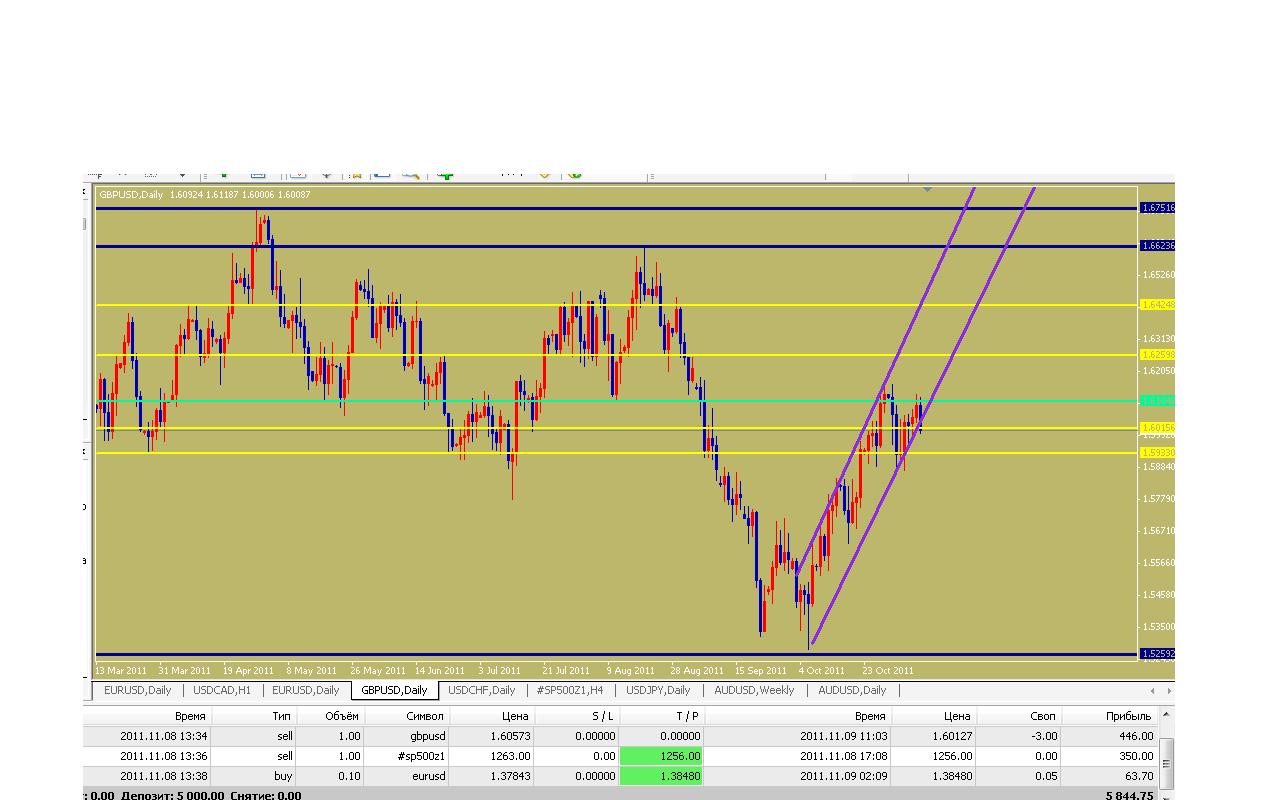Viewport: 1280px width, 800px height.
Task: Click the chart shift triangle marker at top
Action: (927, 189)
